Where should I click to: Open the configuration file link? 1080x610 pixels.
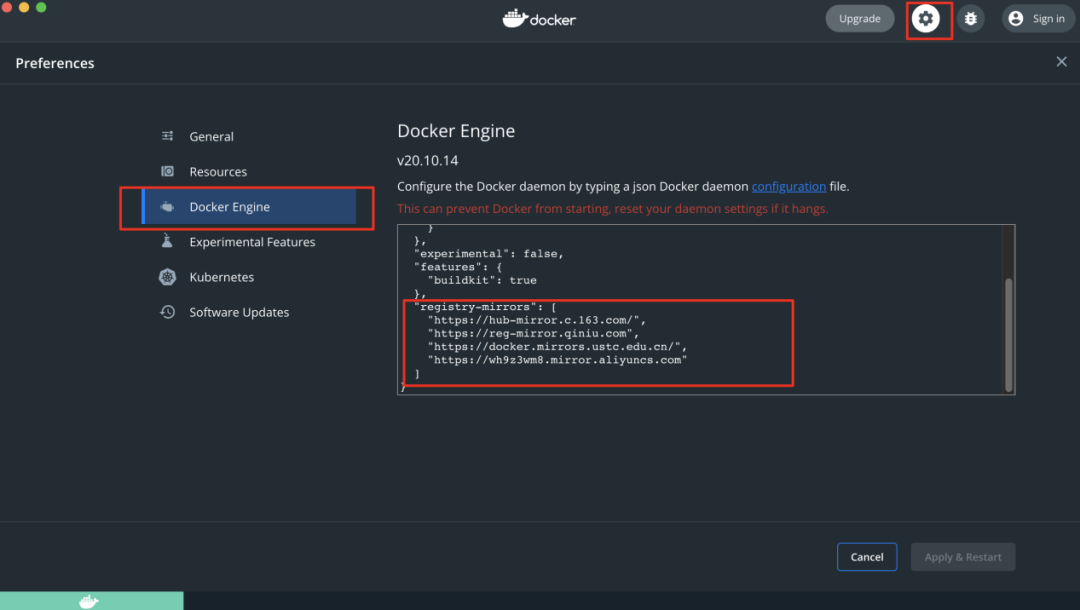(x=789, y=186)
